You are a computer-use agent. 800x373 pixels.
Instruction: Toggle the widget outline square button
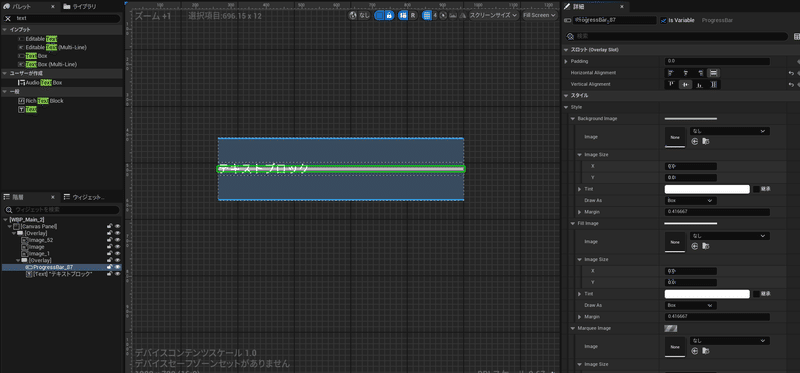(x=380, y=15)
